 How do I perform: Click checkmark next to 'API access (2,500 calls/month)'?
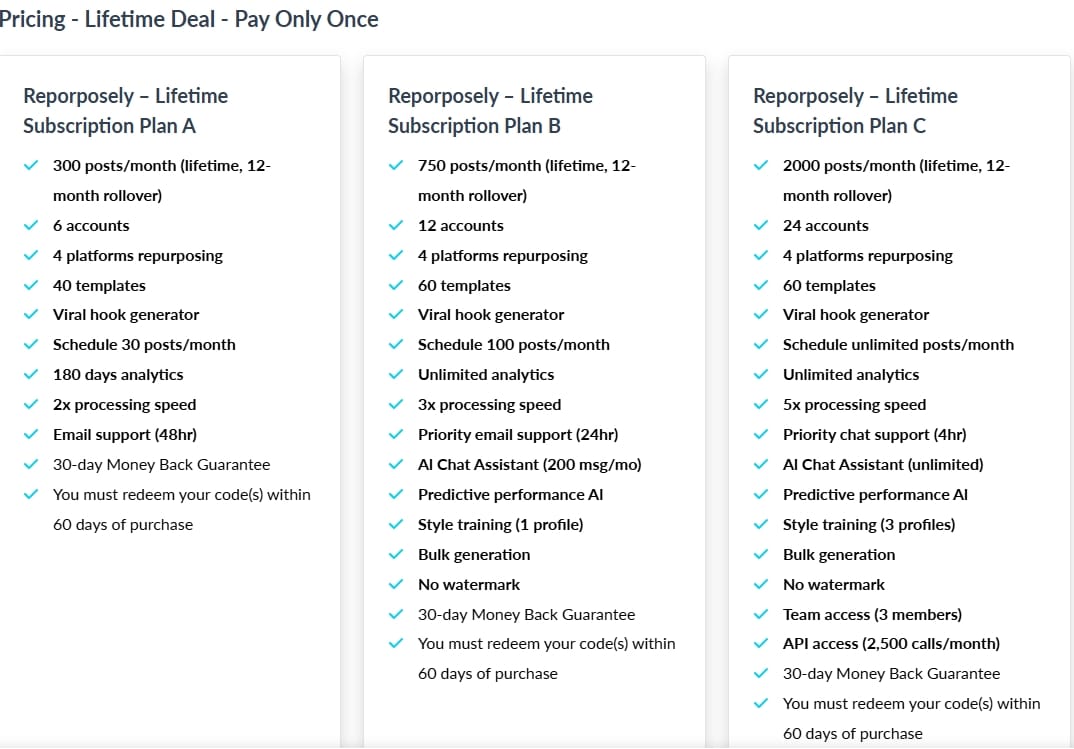pos(761,644)
